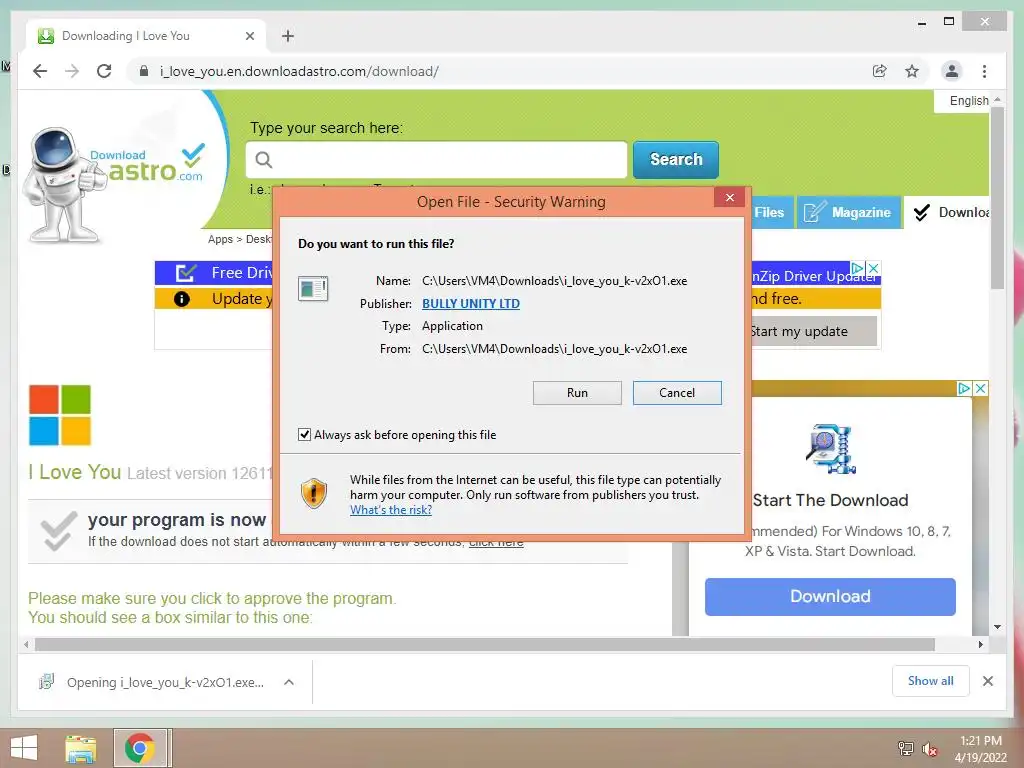Click the horizontal scrollbar right arrow
Screen dimensions: 1024x768
click(x=980, y=645)
